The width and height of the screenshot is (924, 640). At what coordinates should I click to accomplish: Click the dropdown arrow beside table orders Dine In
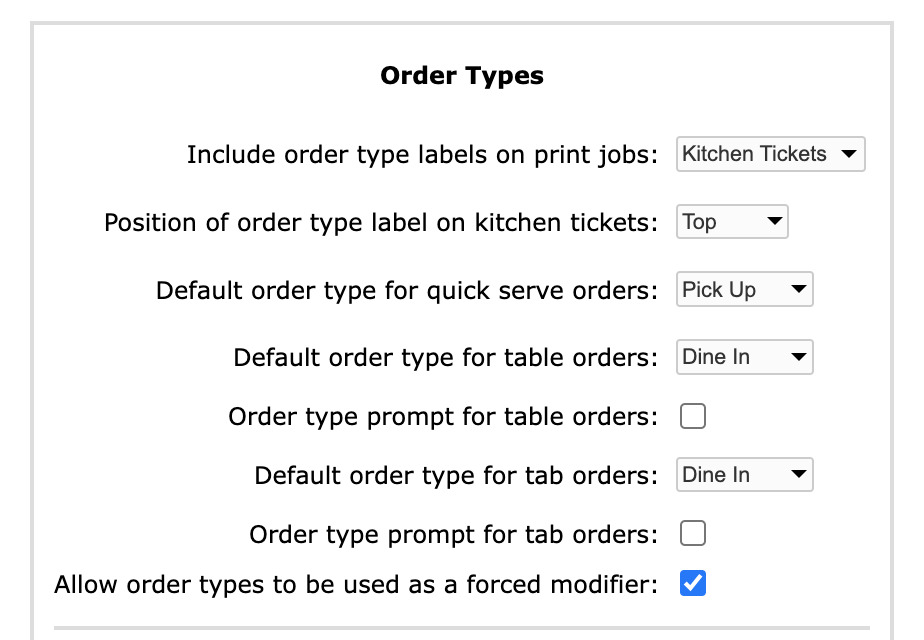tap(800, 357)
